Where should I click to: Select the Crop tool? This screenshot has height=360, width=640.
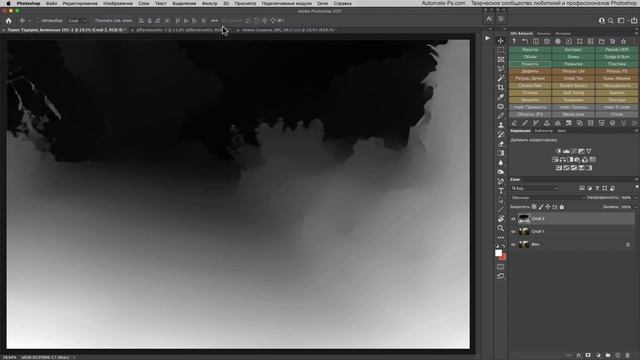(500, 88)
